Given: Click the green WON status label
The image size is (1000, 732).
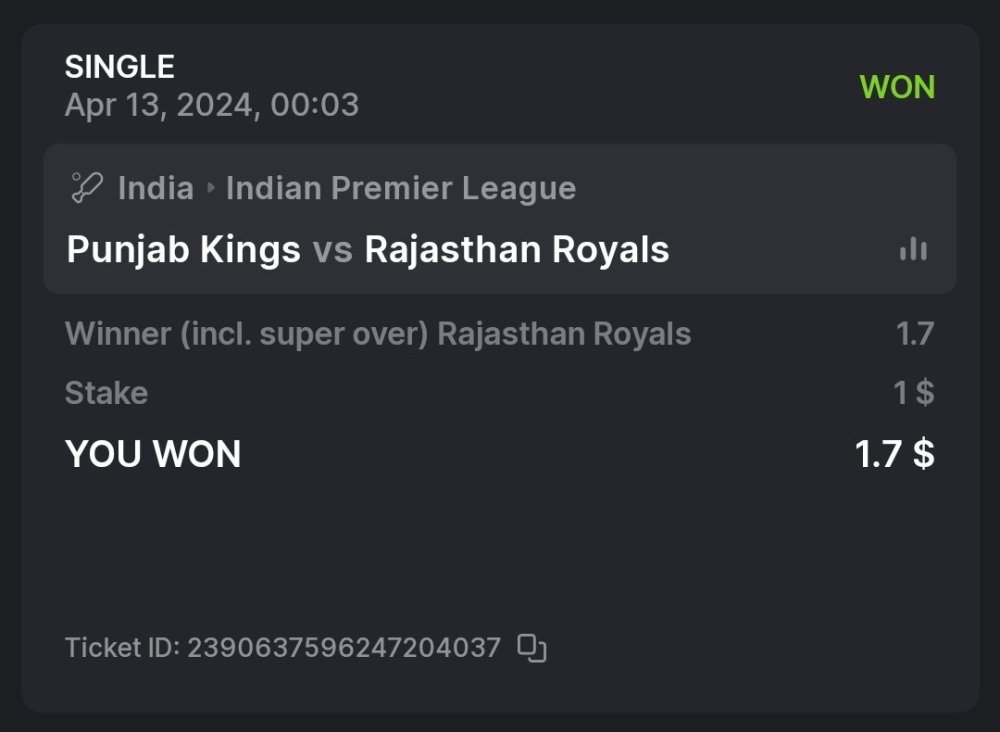Looking at the screenshot, I should (897, 87).
